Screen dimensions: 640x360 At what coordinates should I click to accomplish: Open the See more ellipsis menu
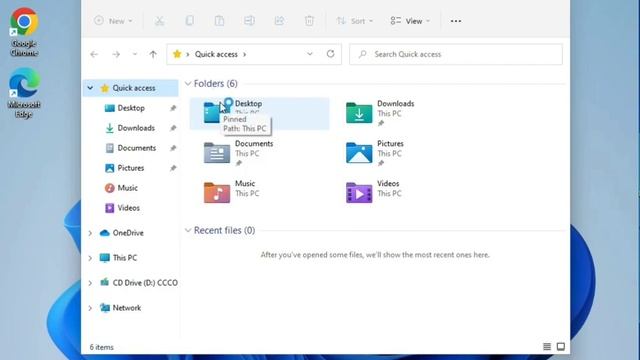456,21
